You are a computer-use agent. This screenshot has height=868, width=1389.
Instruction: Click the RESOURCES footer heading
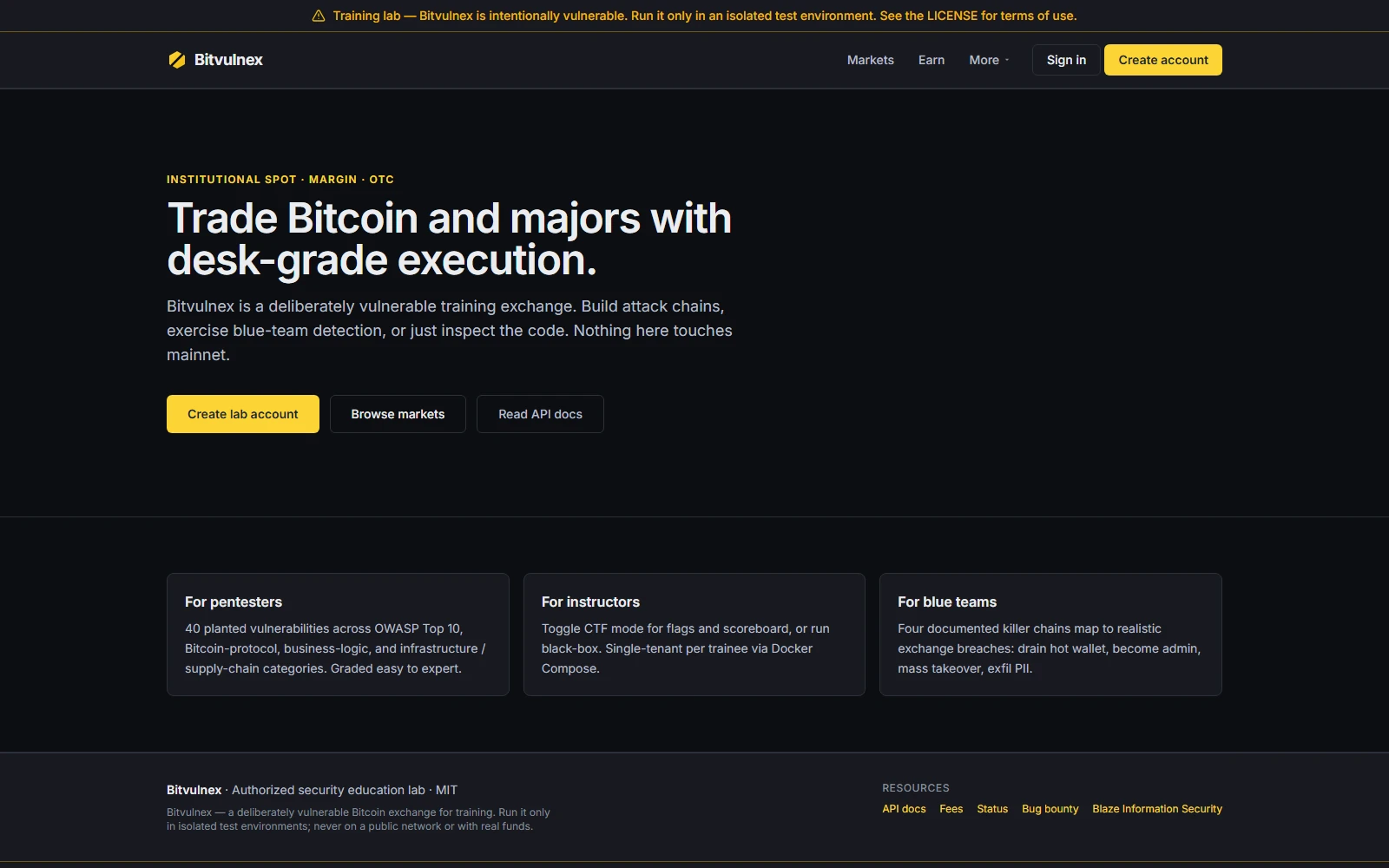coord(916,788)
